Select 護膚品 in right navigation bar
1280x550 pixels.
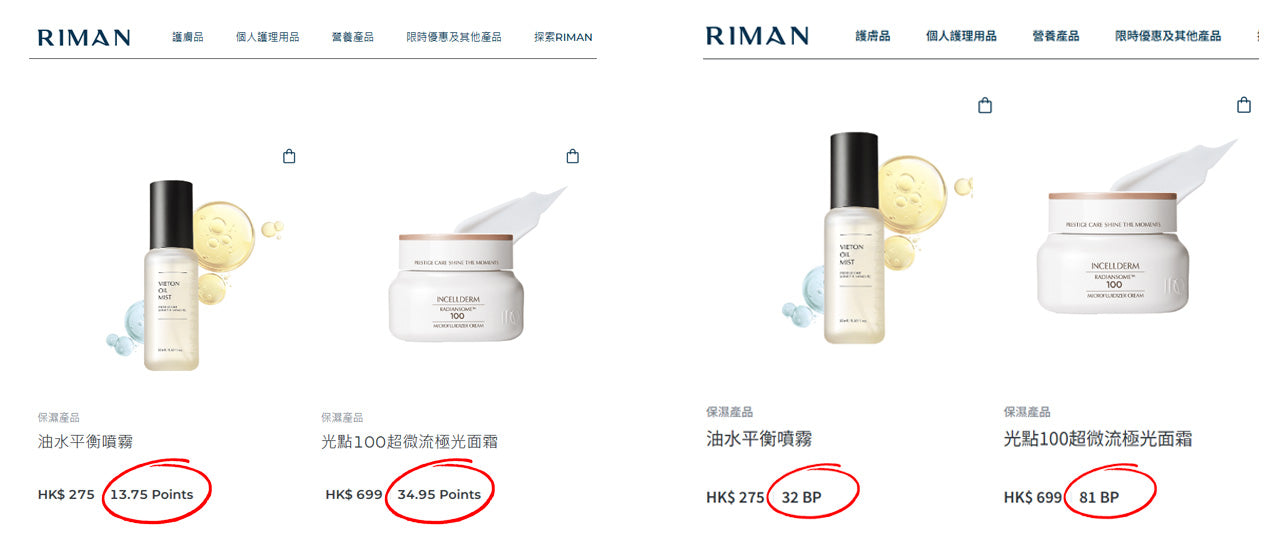[873, 36]
